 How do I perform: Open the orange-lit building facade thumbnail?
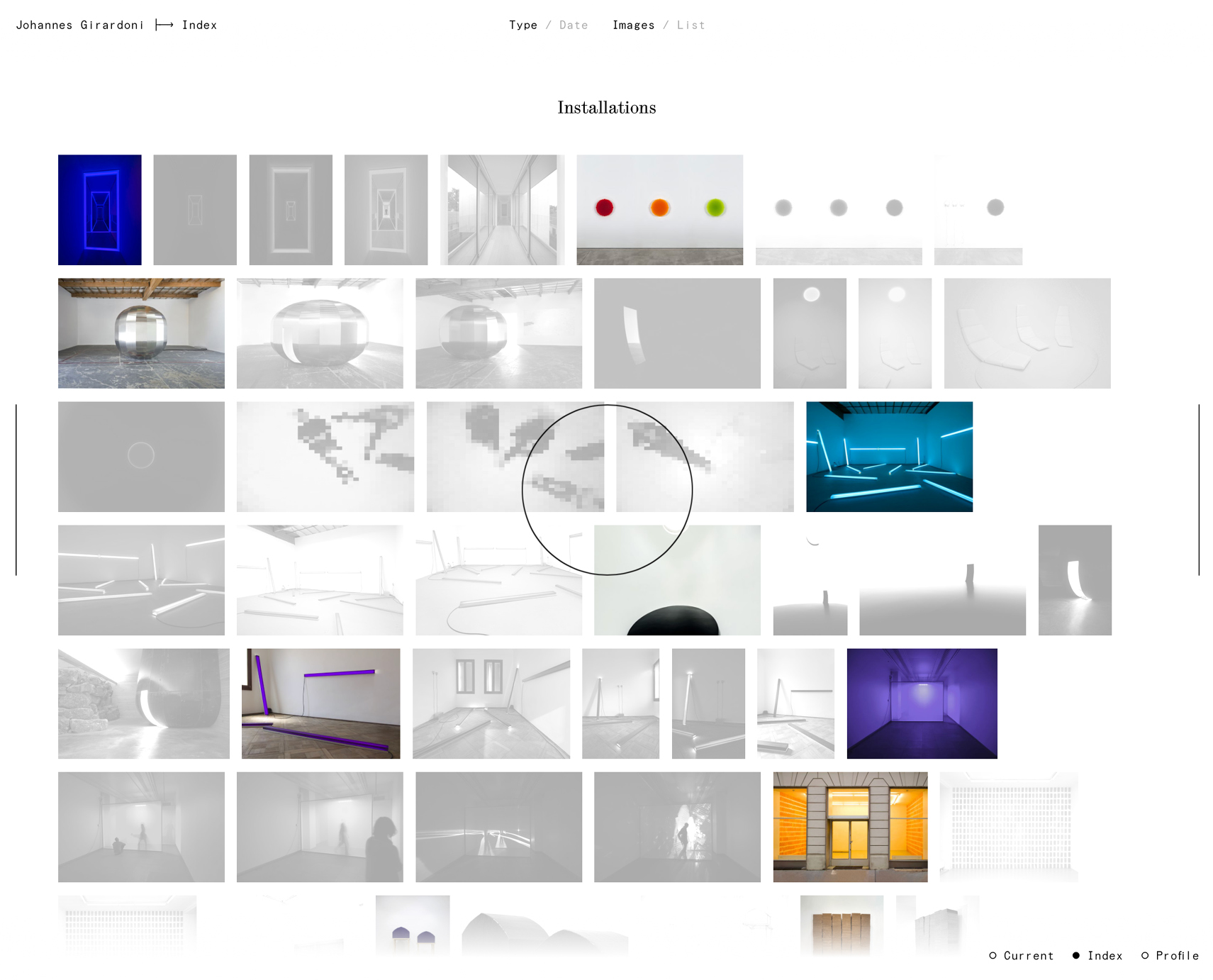(850, 827)
